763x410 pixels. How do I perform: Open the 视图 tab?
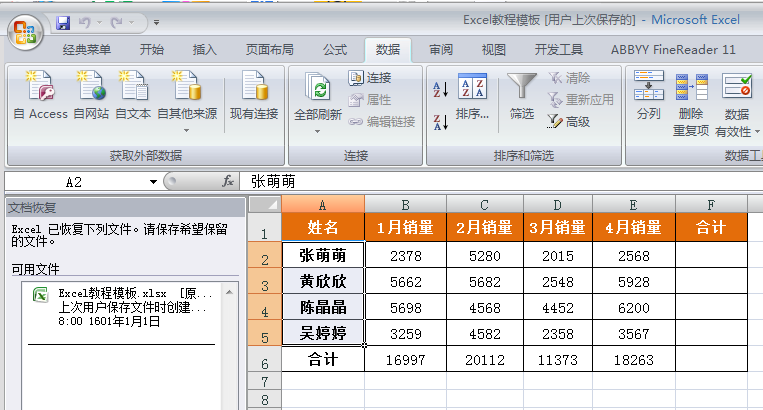(x=494, y=50)
